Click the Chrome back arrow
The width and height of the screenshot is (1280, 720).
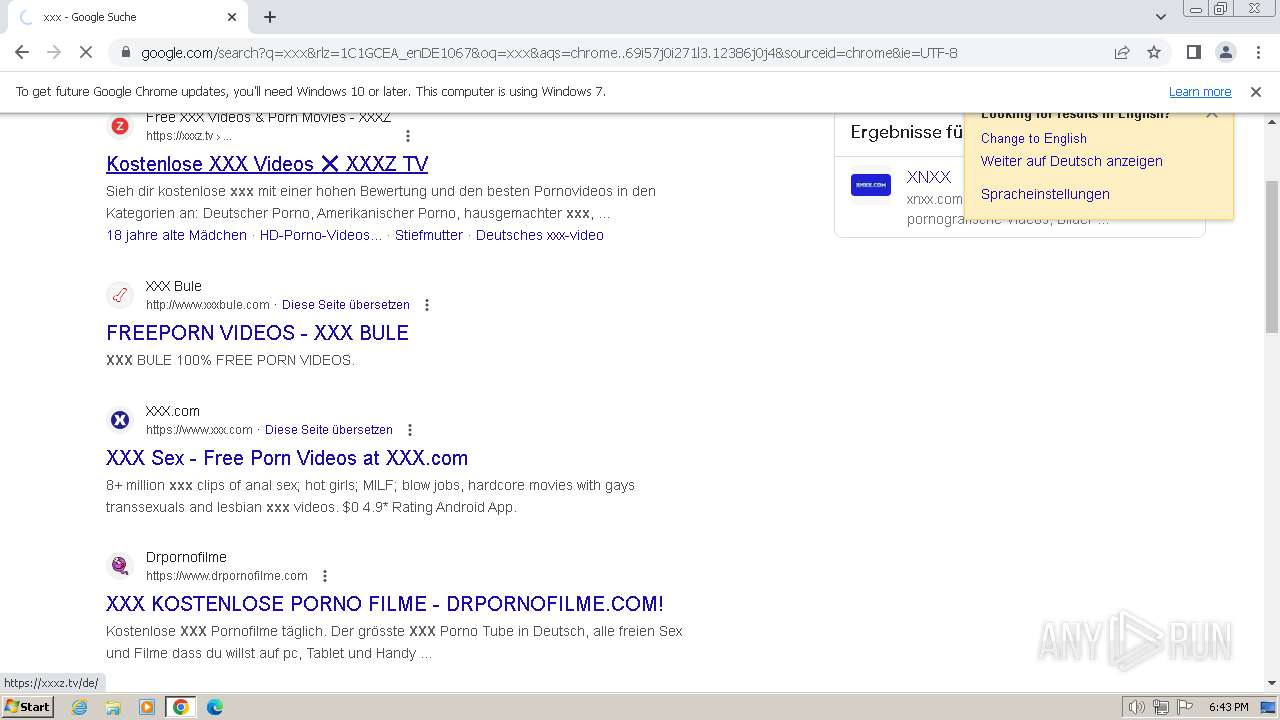tap(22, 52)
